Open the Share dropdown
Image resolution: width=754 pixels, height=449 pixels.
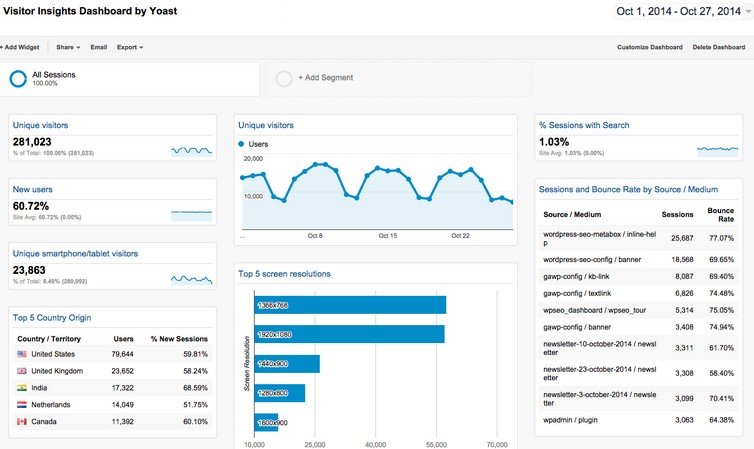(x=69, y=47)
